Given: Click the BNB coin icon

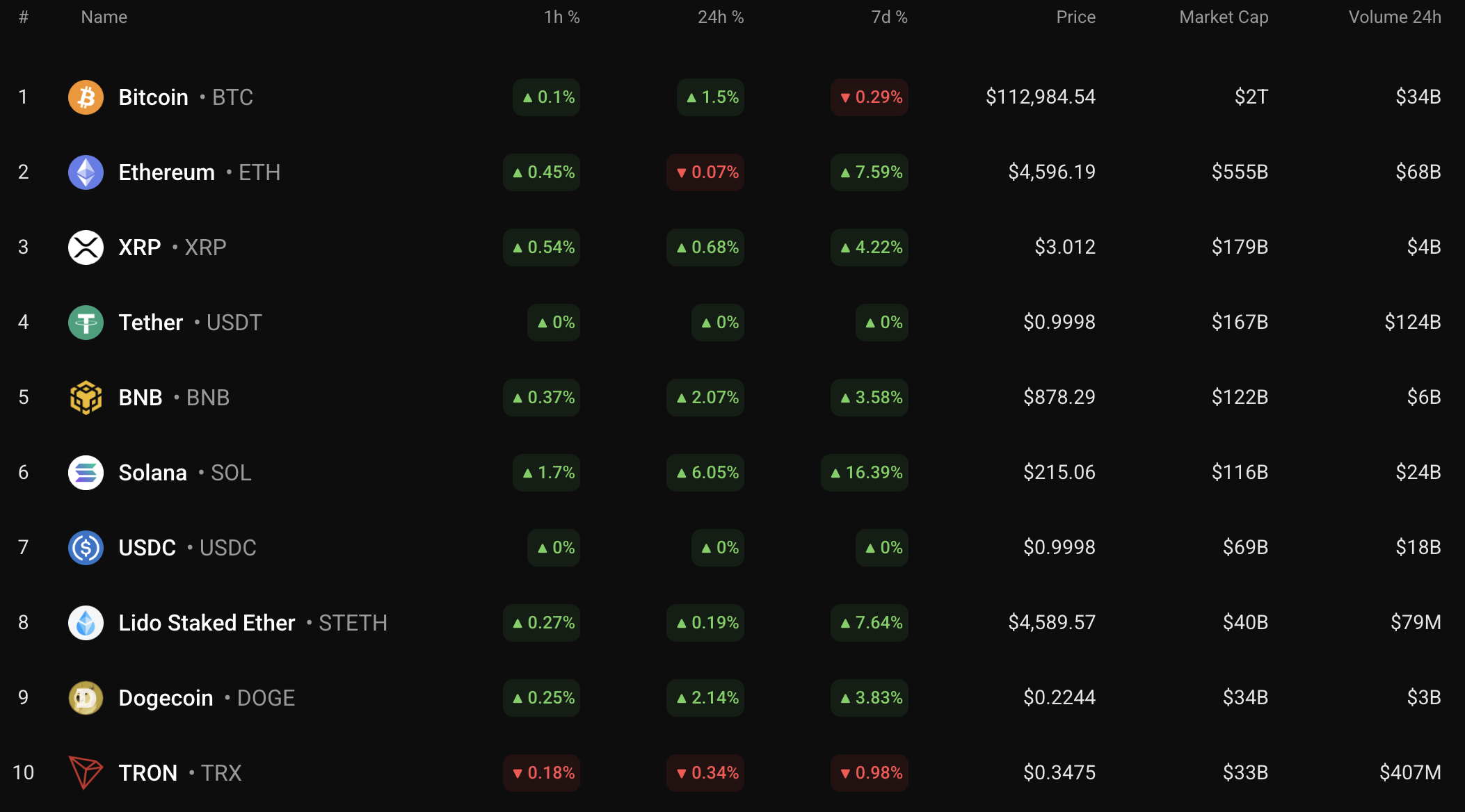Looking at the screenshot, I should pos(86,398).
